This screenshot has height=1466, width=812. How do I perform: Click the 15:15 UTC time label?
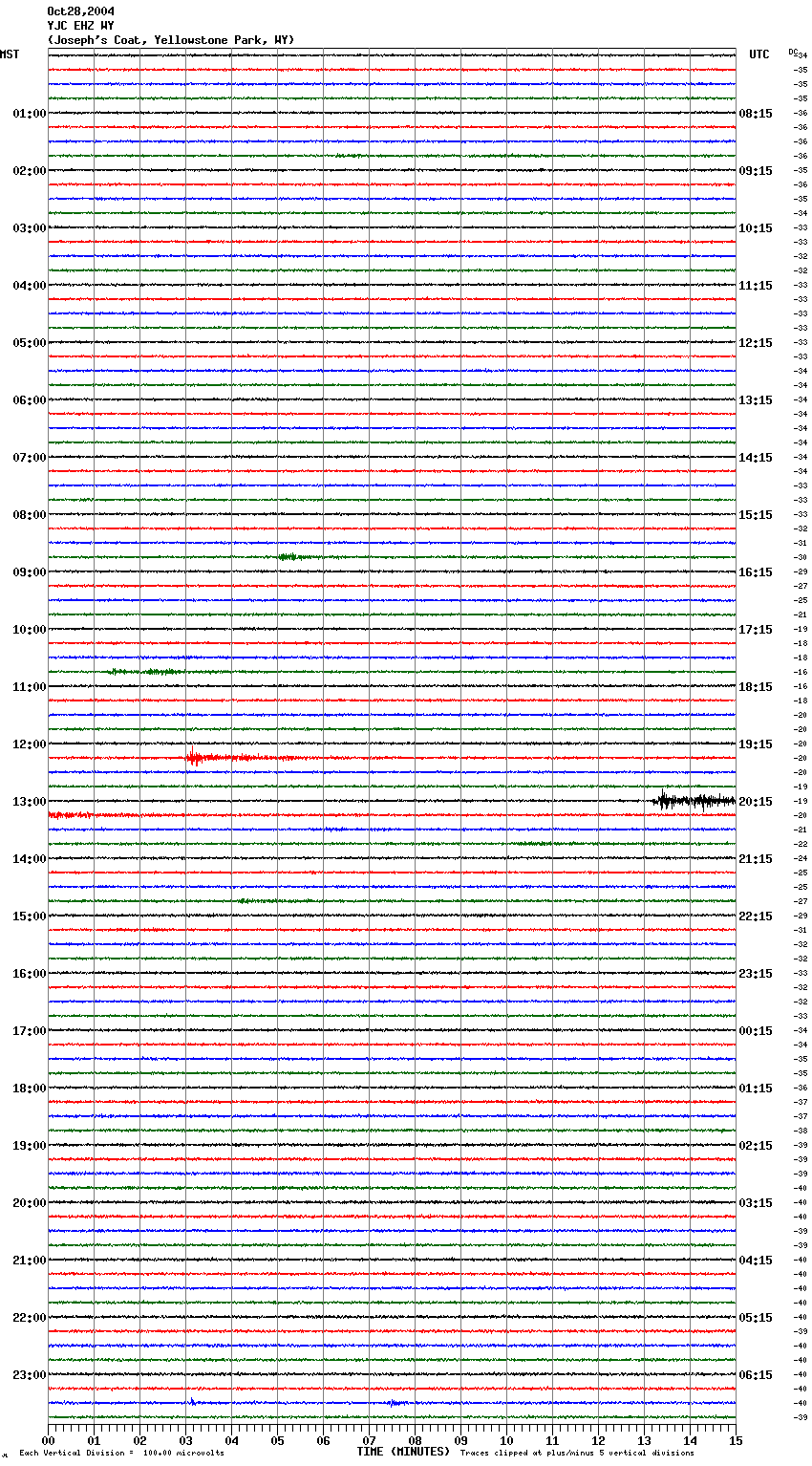pos(756,515)
